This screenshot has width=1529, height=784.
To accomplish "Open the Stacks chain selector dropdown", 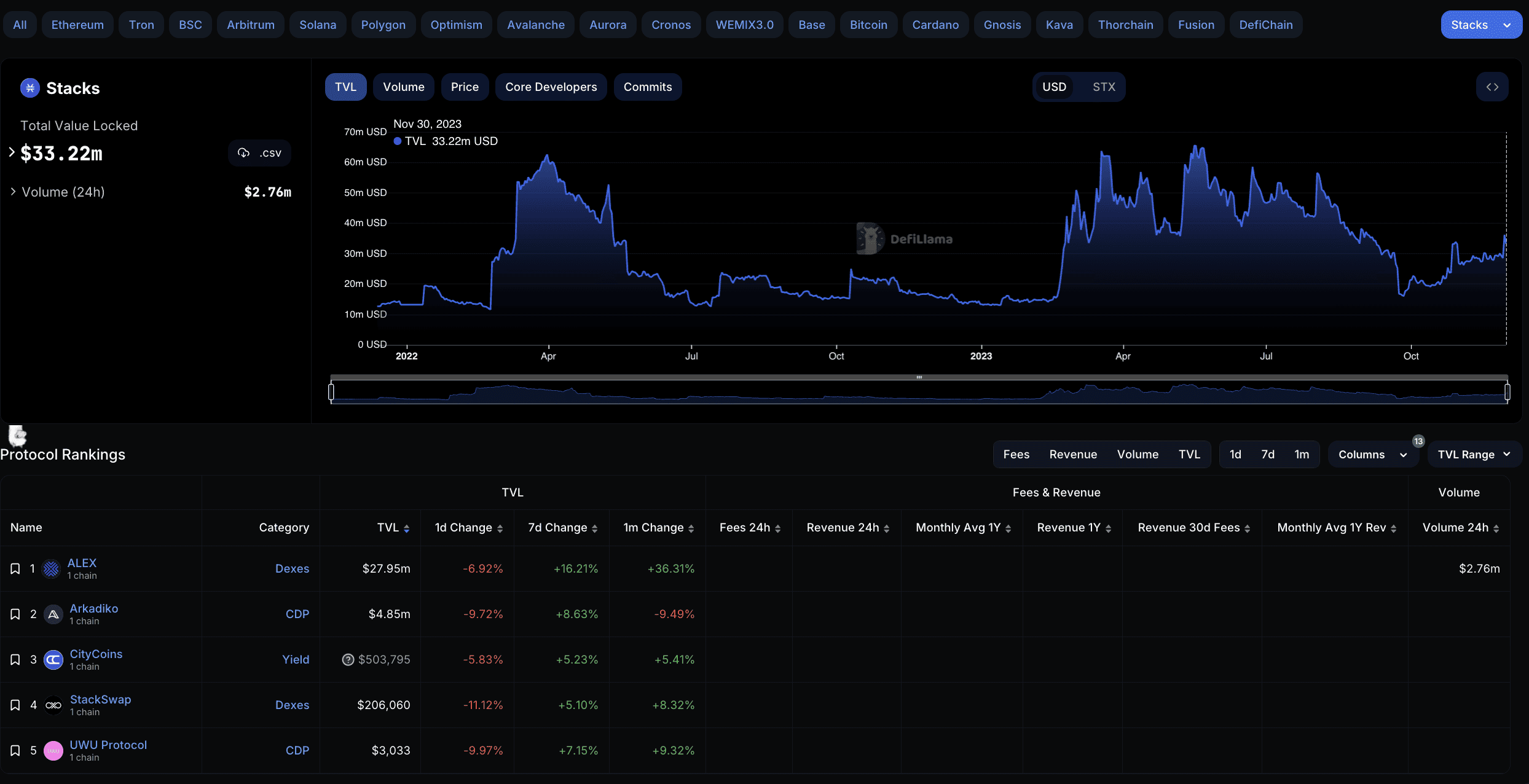I will tap(1480, 25).
